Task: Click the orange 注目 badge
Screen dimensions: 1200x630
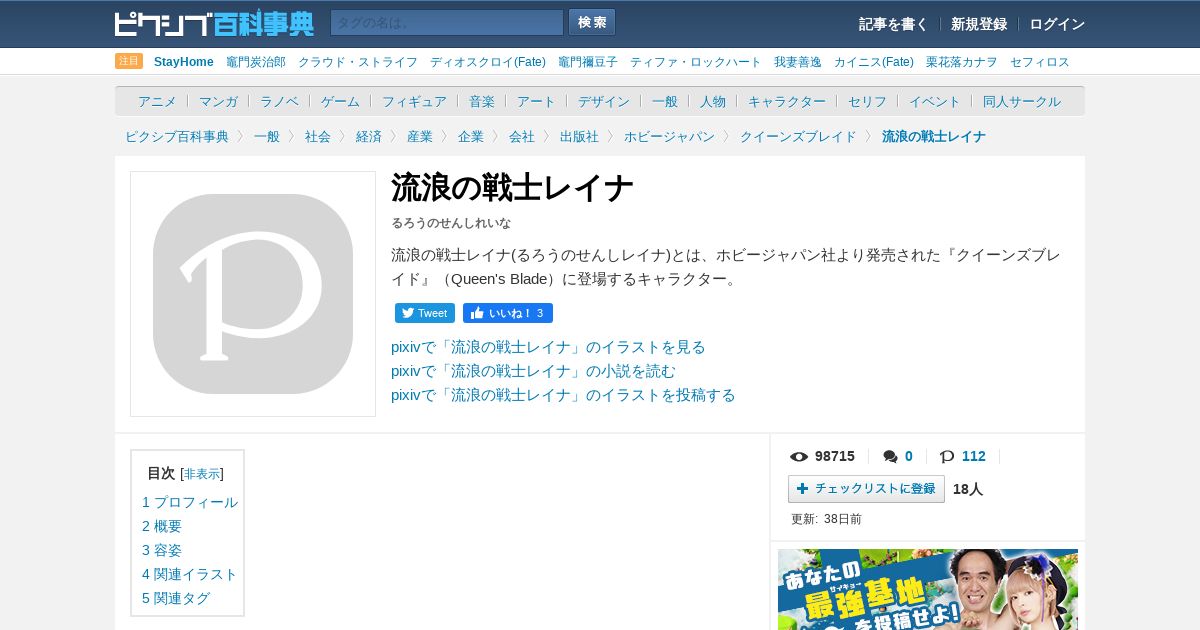Action: point(129,61)
